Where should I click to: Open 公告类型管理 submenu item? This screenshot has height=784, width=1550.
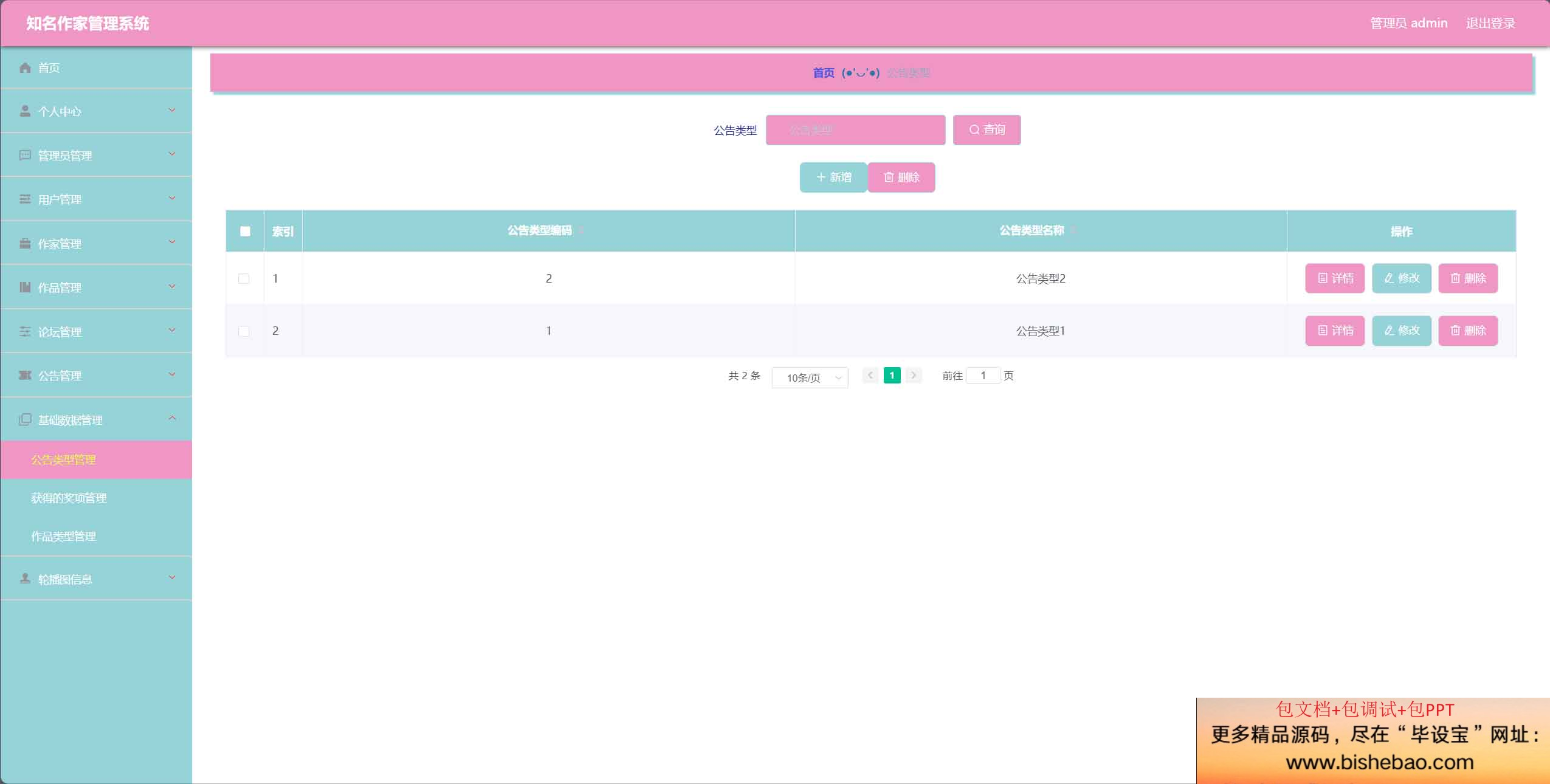[x=96, y=460]
